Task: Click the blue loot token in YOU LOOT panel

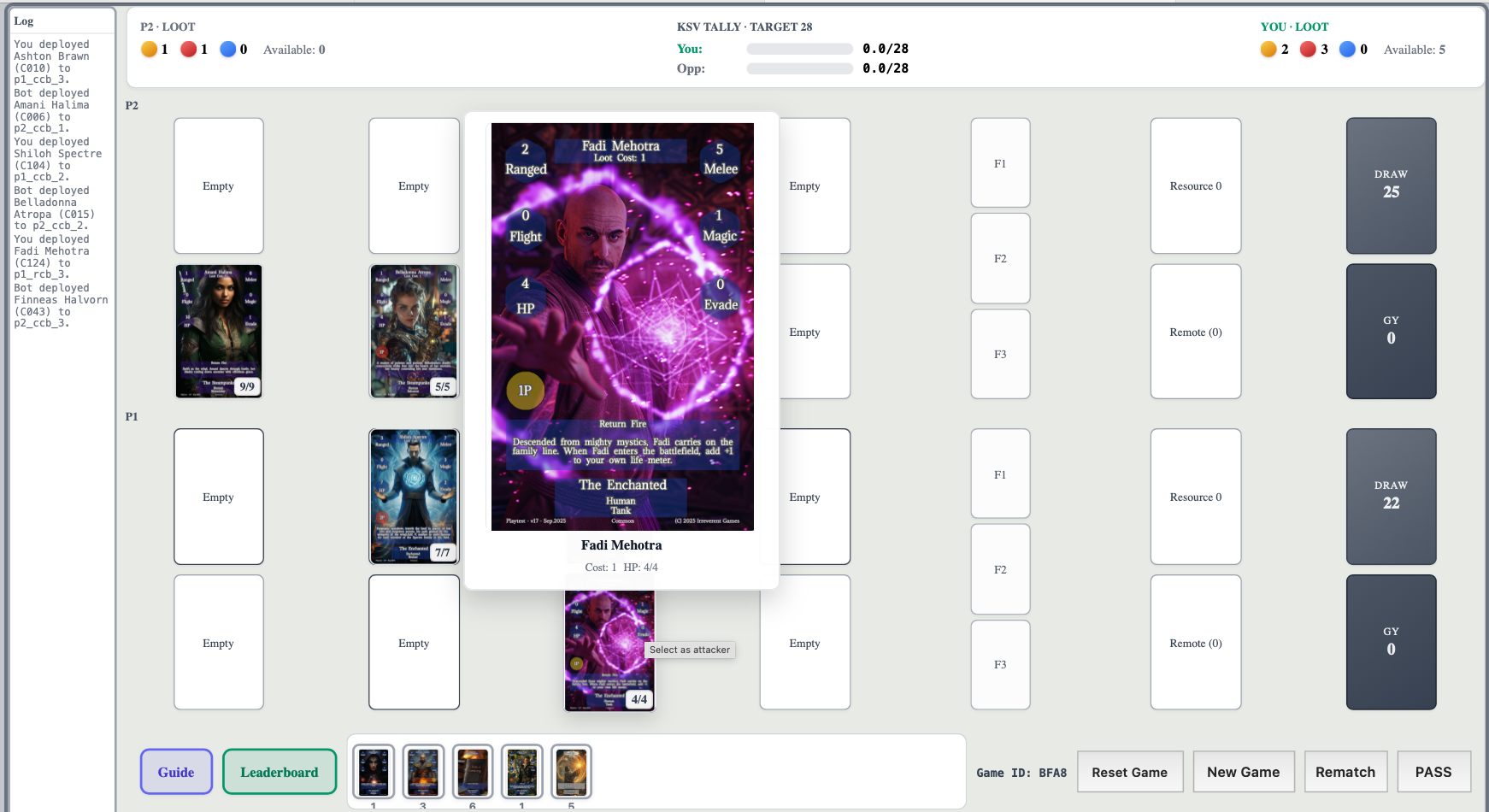Action: (1347, 49)
